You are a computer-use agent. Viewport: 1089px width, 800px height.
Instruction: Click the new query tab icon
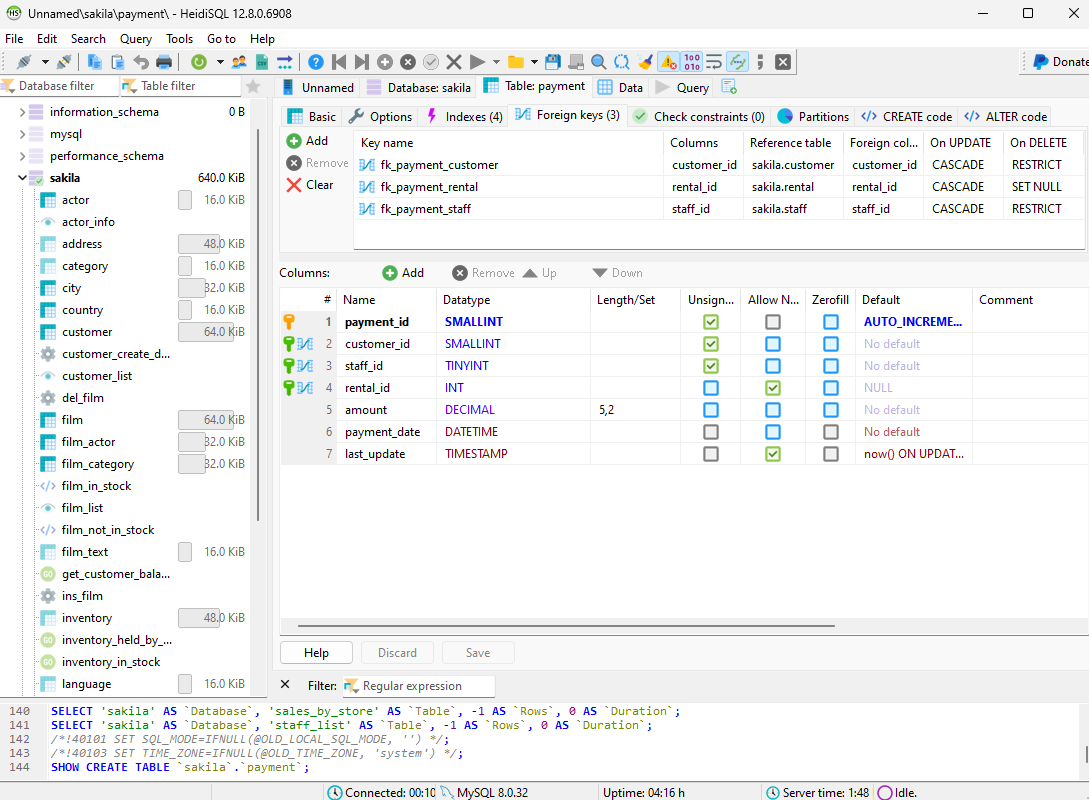click(729, 87)
